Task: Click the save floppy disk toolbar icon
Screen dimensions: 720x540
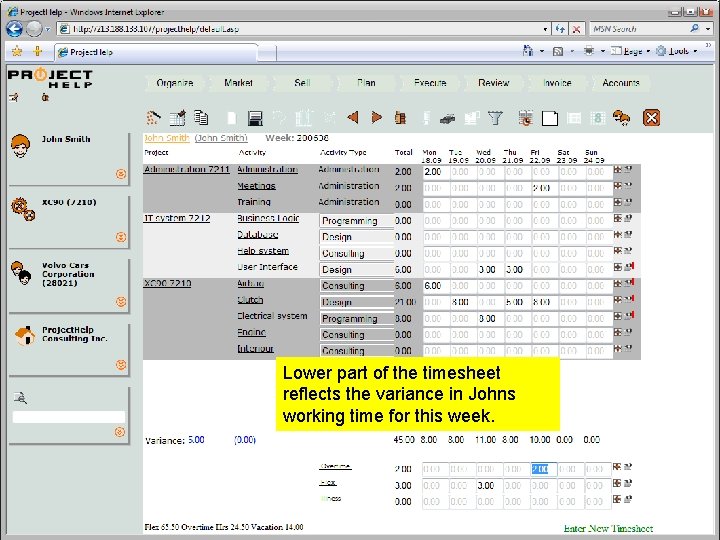Action: (x=255, y=118)
